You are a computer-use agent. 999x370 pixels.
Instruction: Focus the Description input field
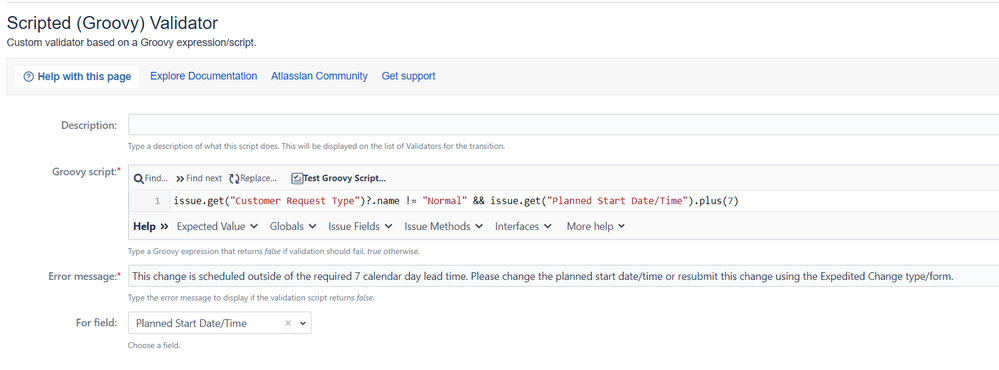(563, 125)
